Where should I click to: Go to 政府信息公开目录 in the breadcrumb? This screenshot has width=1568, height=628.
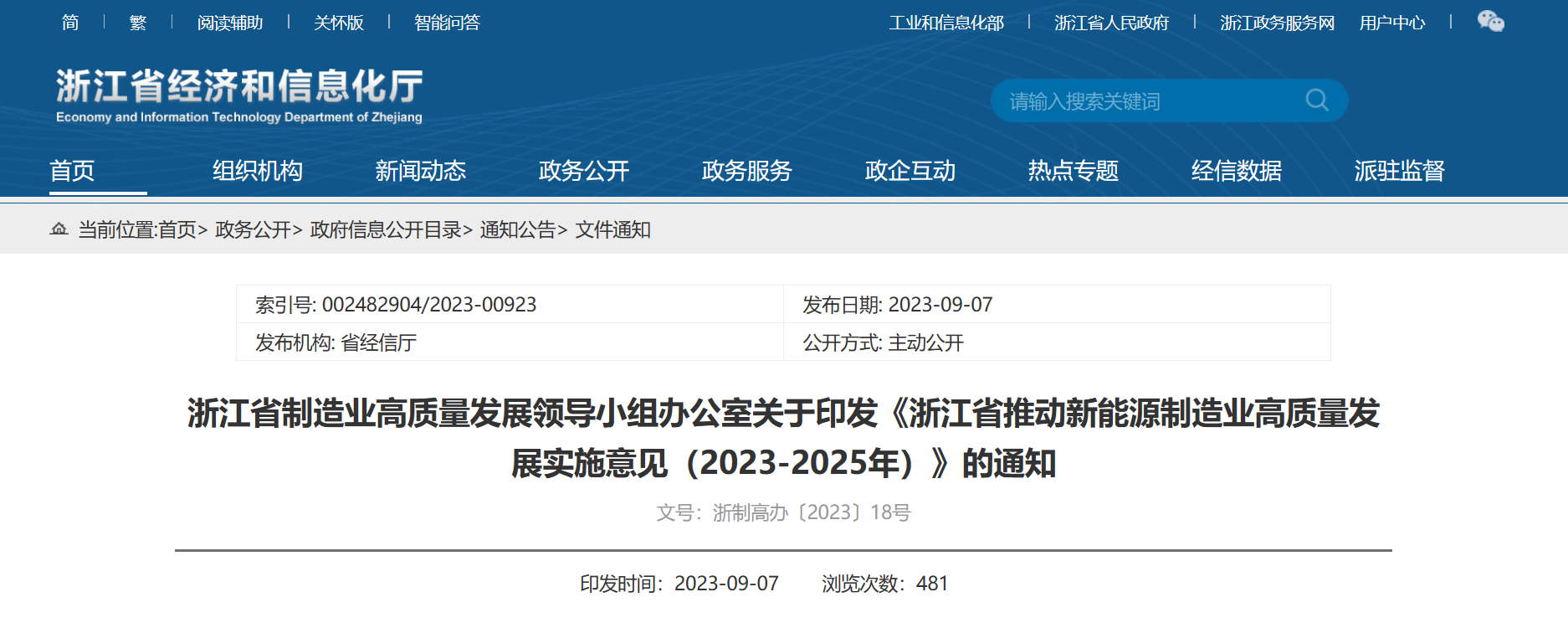(x=386, y=229)
